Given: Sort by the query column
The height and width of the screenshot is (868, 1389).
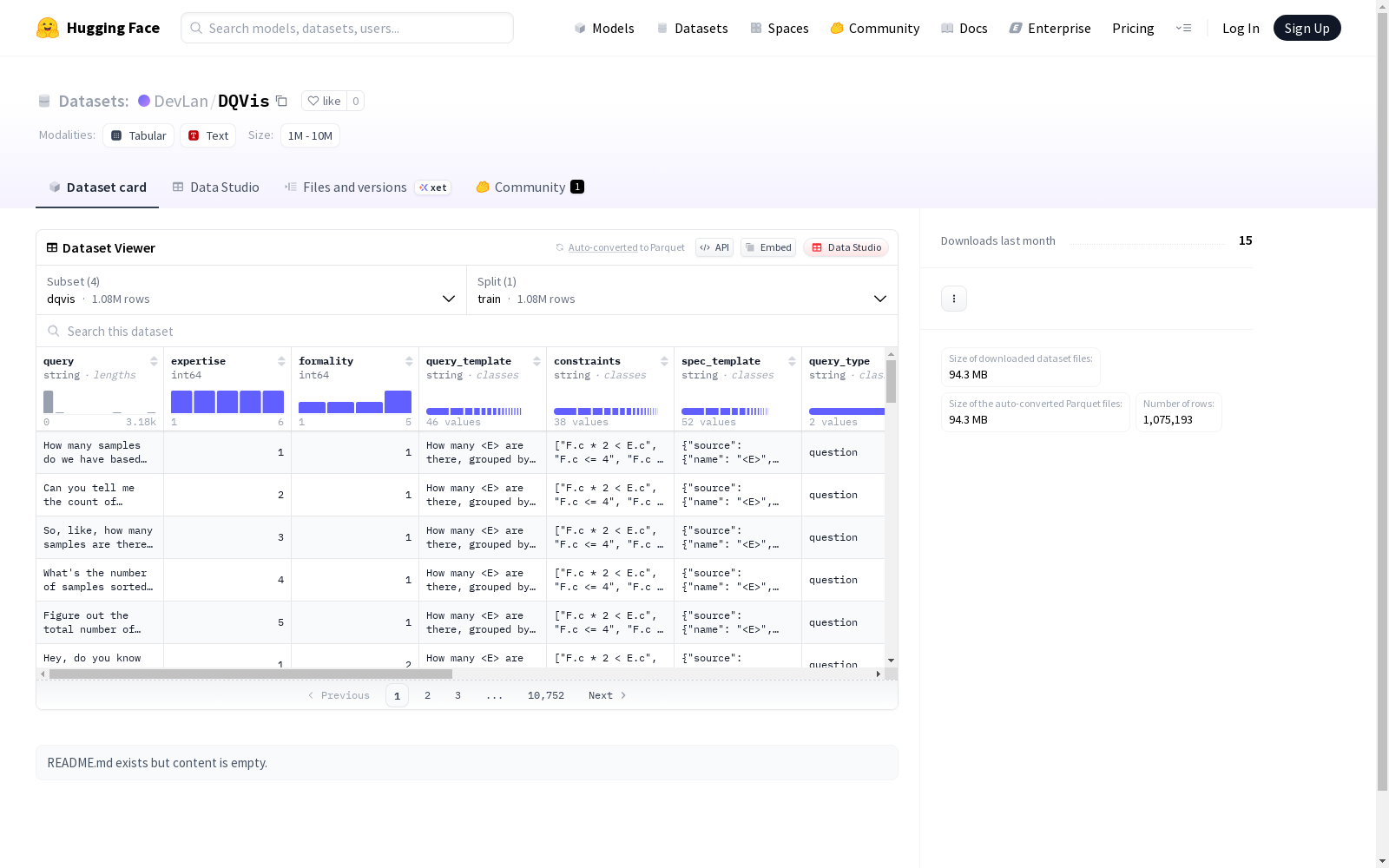Looking at the screenshot, I should coord(154,361).
